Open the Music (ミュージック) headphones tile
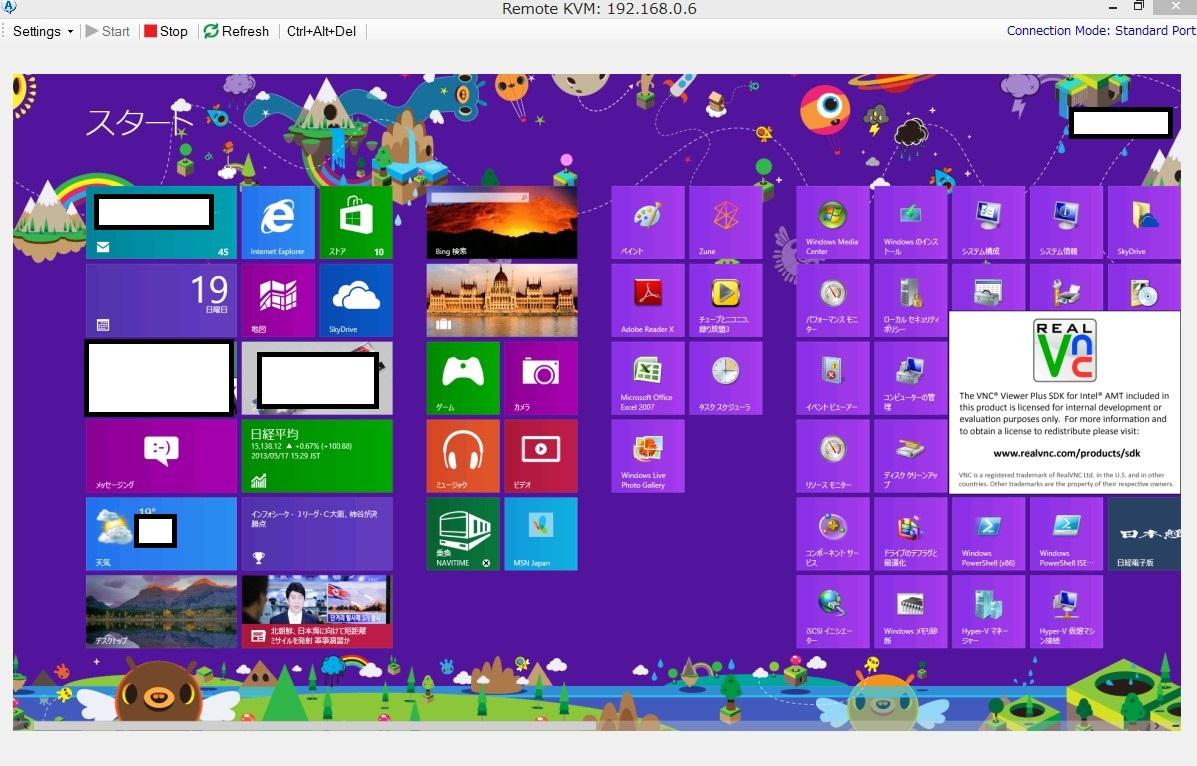The width and height of the screenshot is (1197, 766). (x=463, y=456)
